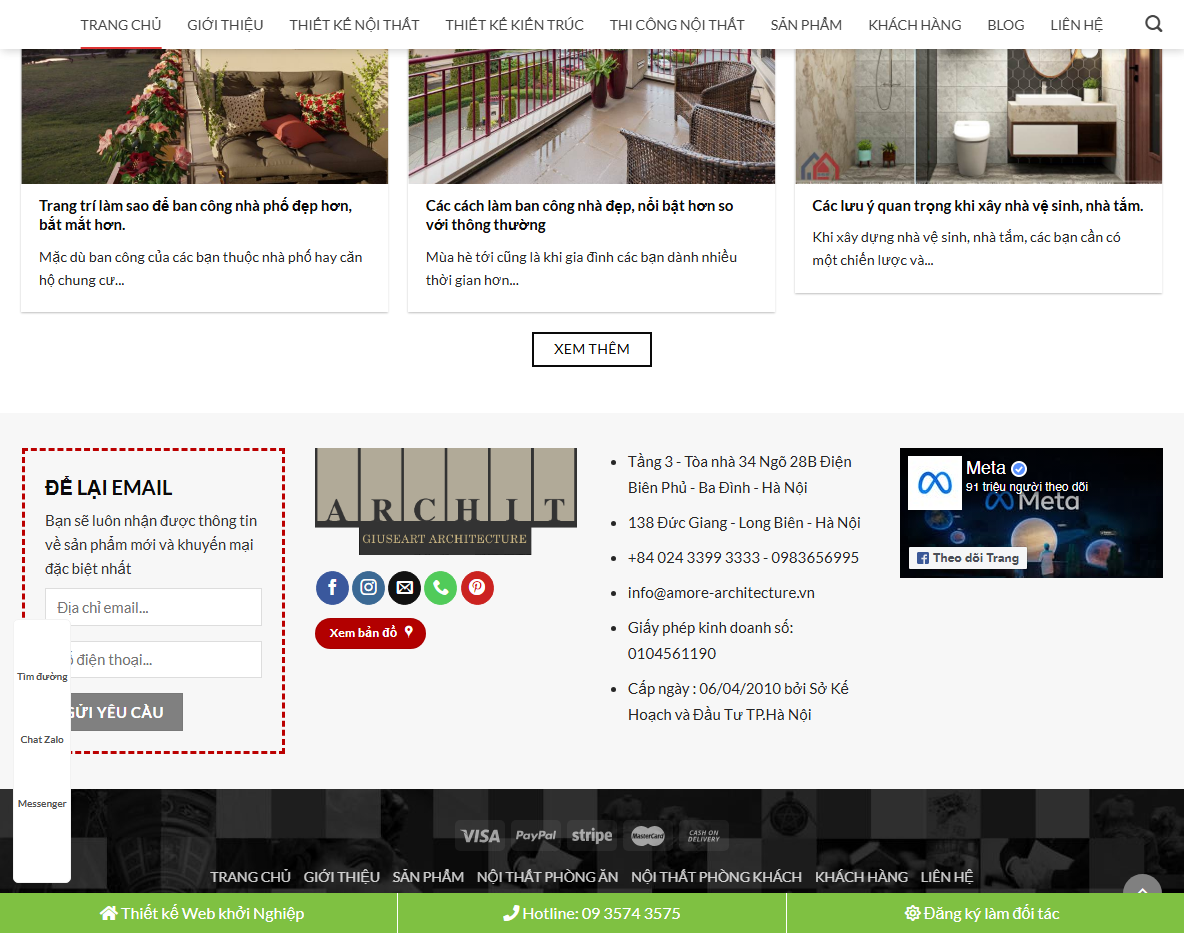Open the THIẾT KẾ KIẾN TRÚC menu
The height and width of the screenshot is (933, 1184).
click(x=514, y=24)
